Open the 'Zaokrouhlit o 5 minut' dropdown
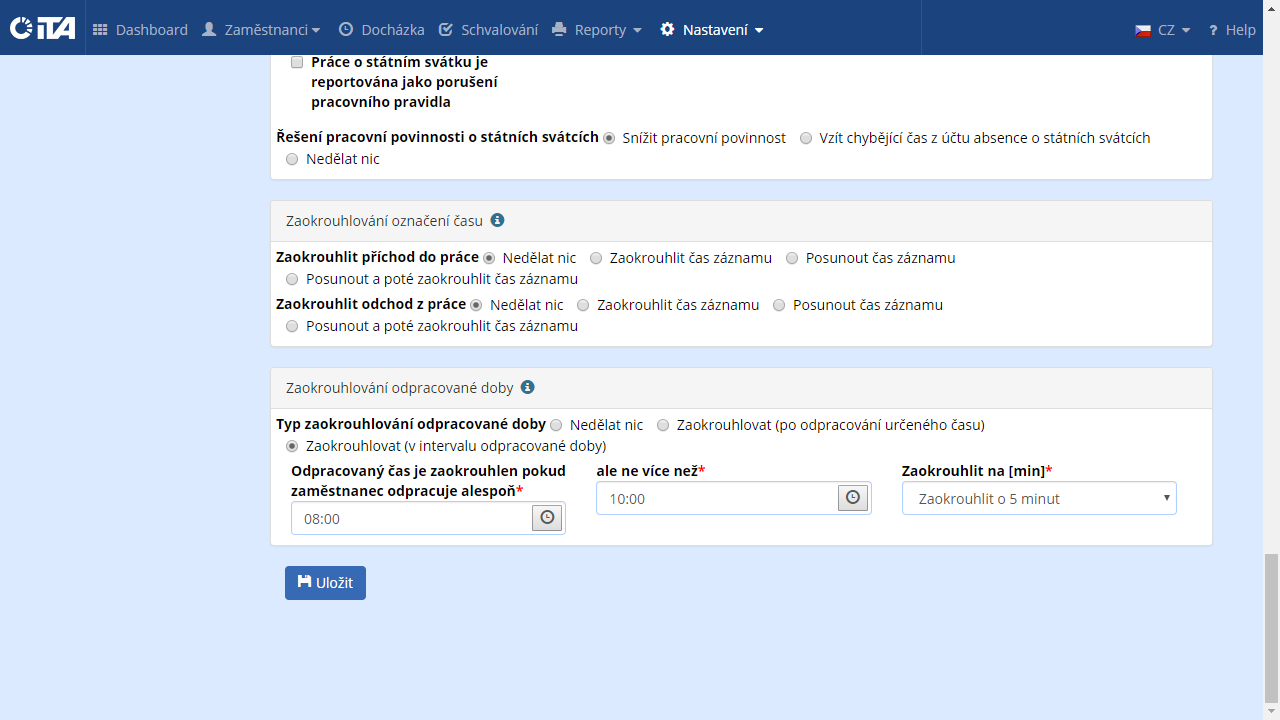The height and width of the screenshot is (720, 1280). point(1039,498)
